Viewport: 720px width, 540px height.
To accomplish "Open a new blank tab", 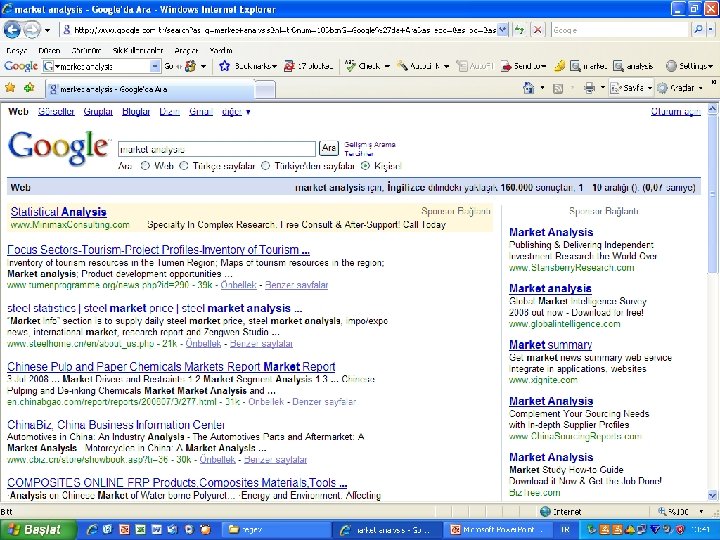I will pyautogui.click(x=265, y=90).
